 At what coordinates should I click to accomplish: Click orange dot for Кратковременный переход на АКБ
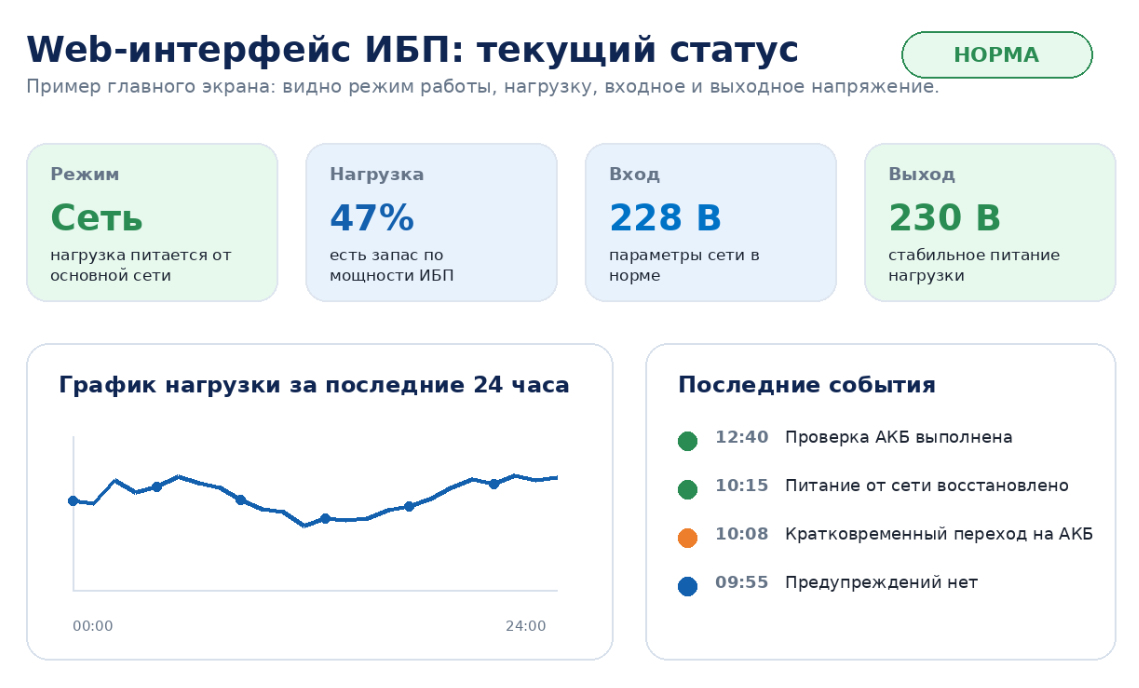tap(687, 538)
